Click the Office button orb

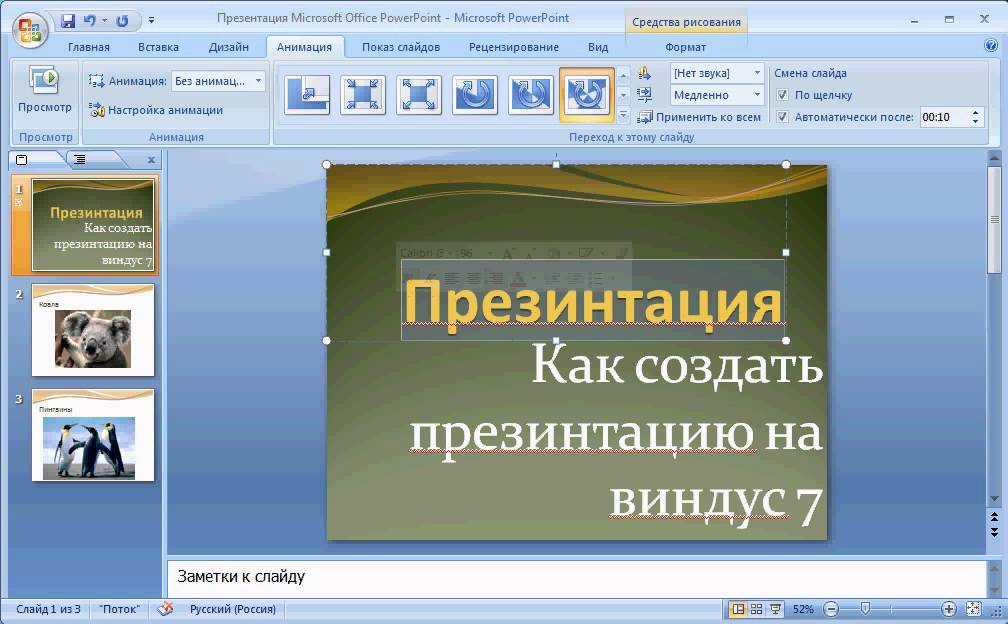(x=30, y=30)
